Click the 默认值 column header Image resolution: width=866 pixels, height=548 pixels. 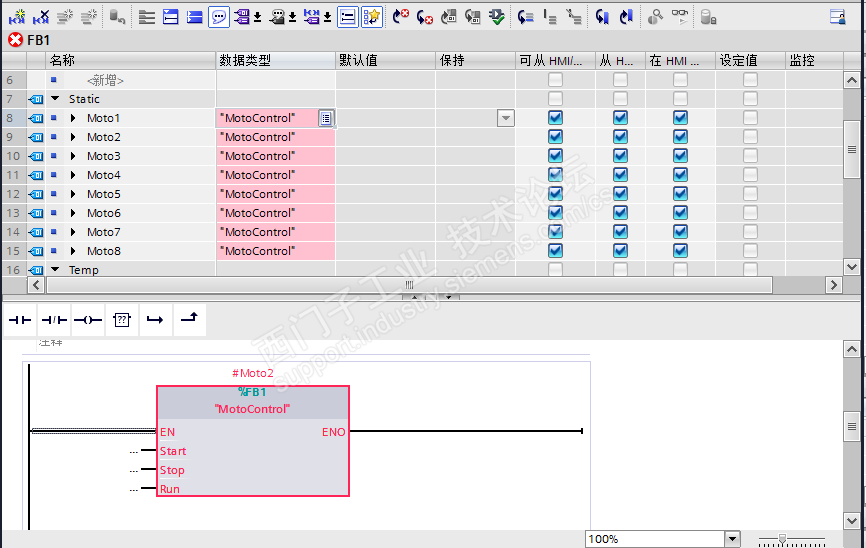coord(386,60)
